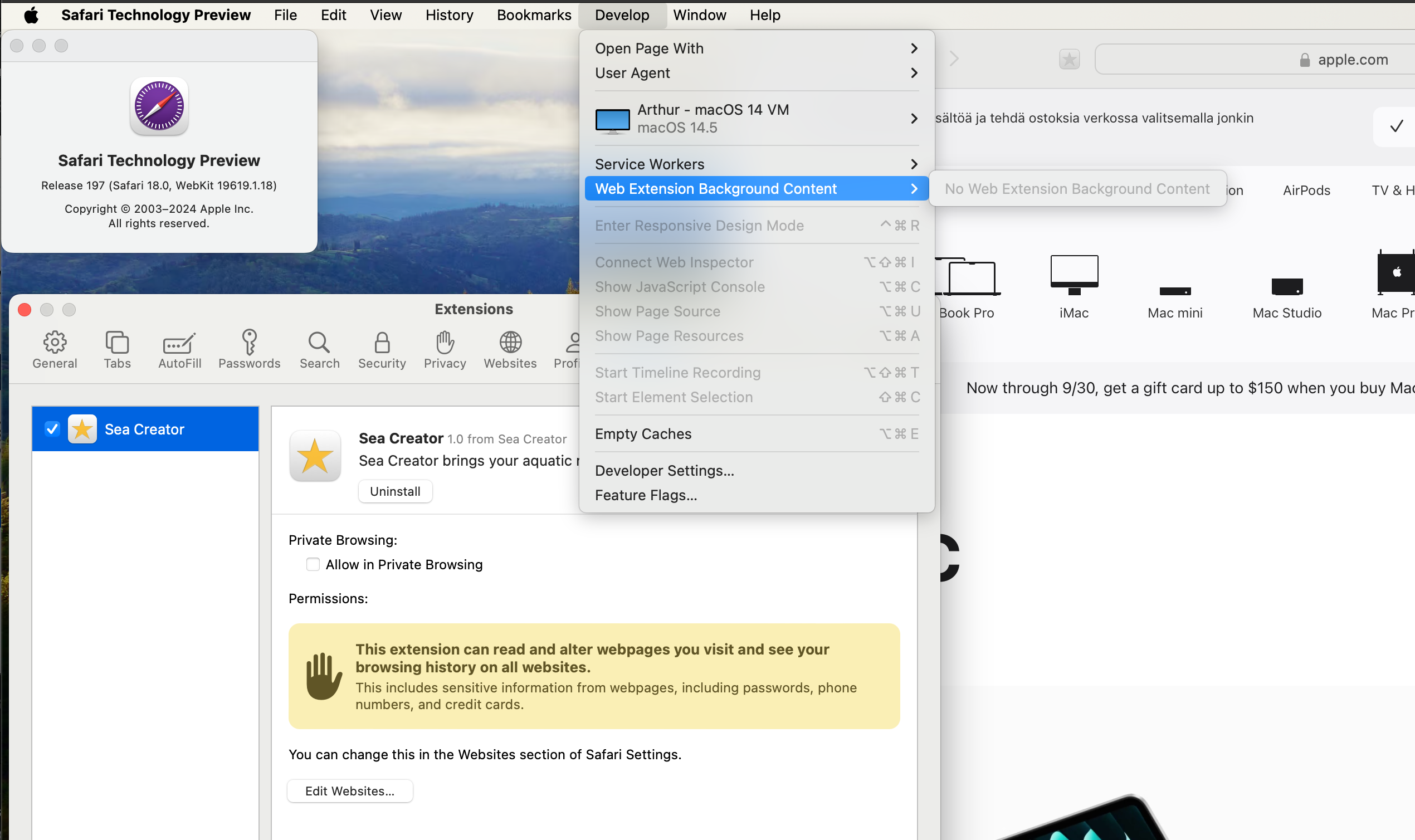Open the Security lock settings icon
Image resolution: width=1415 pixels, height=840 pixels.
point(382,343)
